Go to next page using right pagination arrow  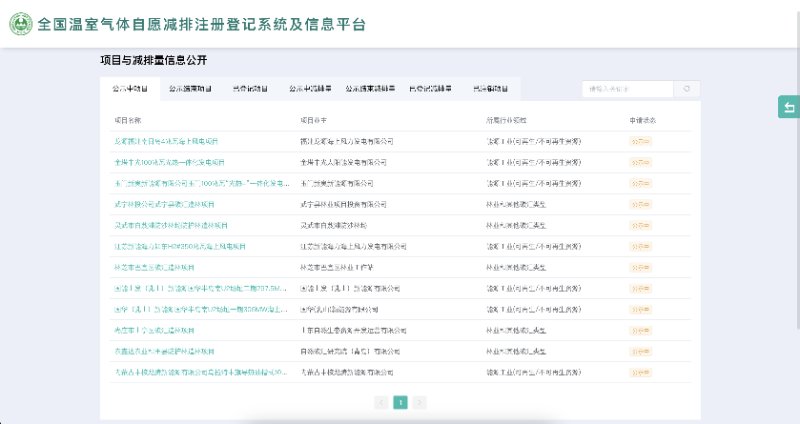tap(419, 402)
